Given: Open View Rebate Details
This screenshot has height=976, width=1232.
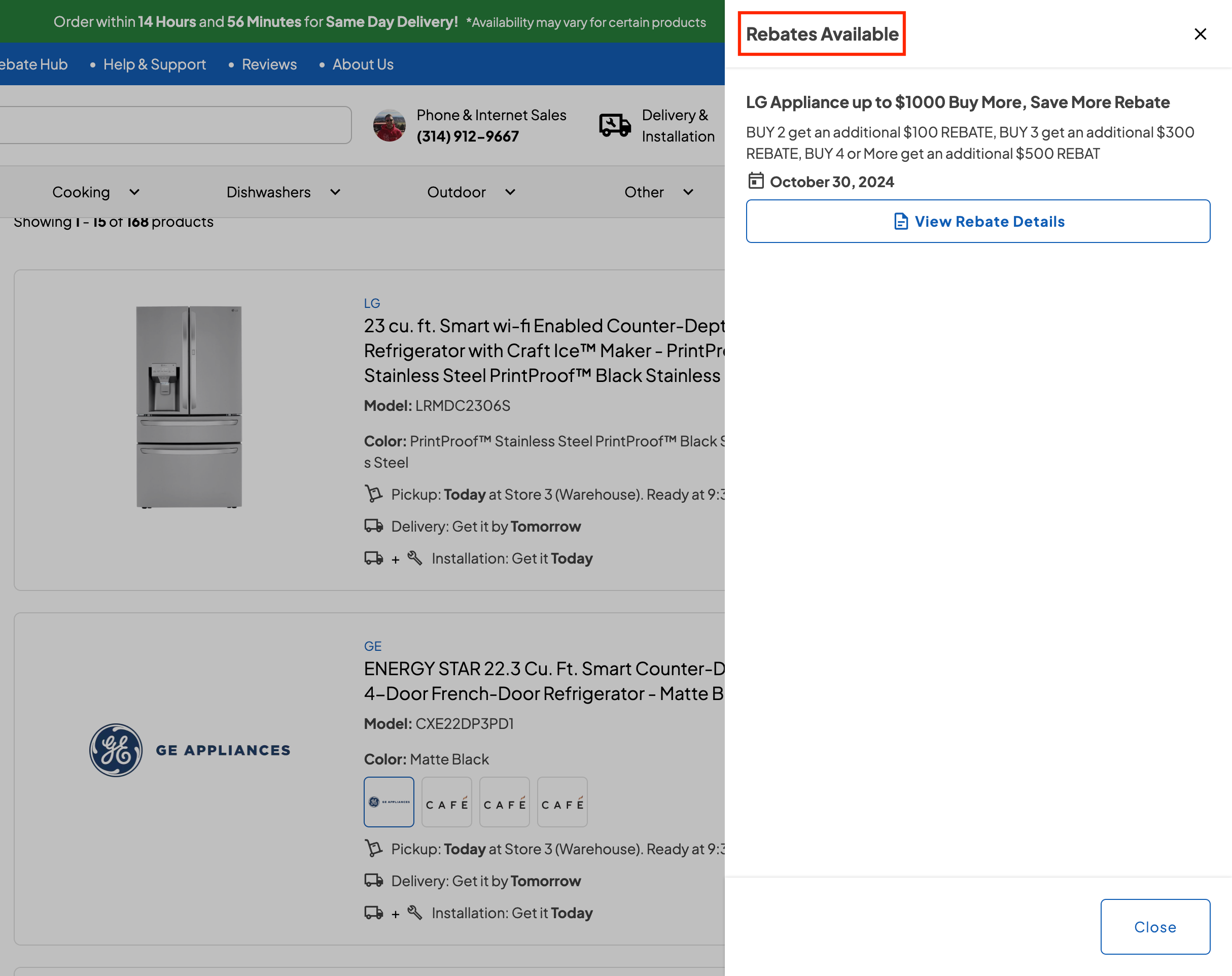Looking at the screenshot, I should (x=978, y=221).
